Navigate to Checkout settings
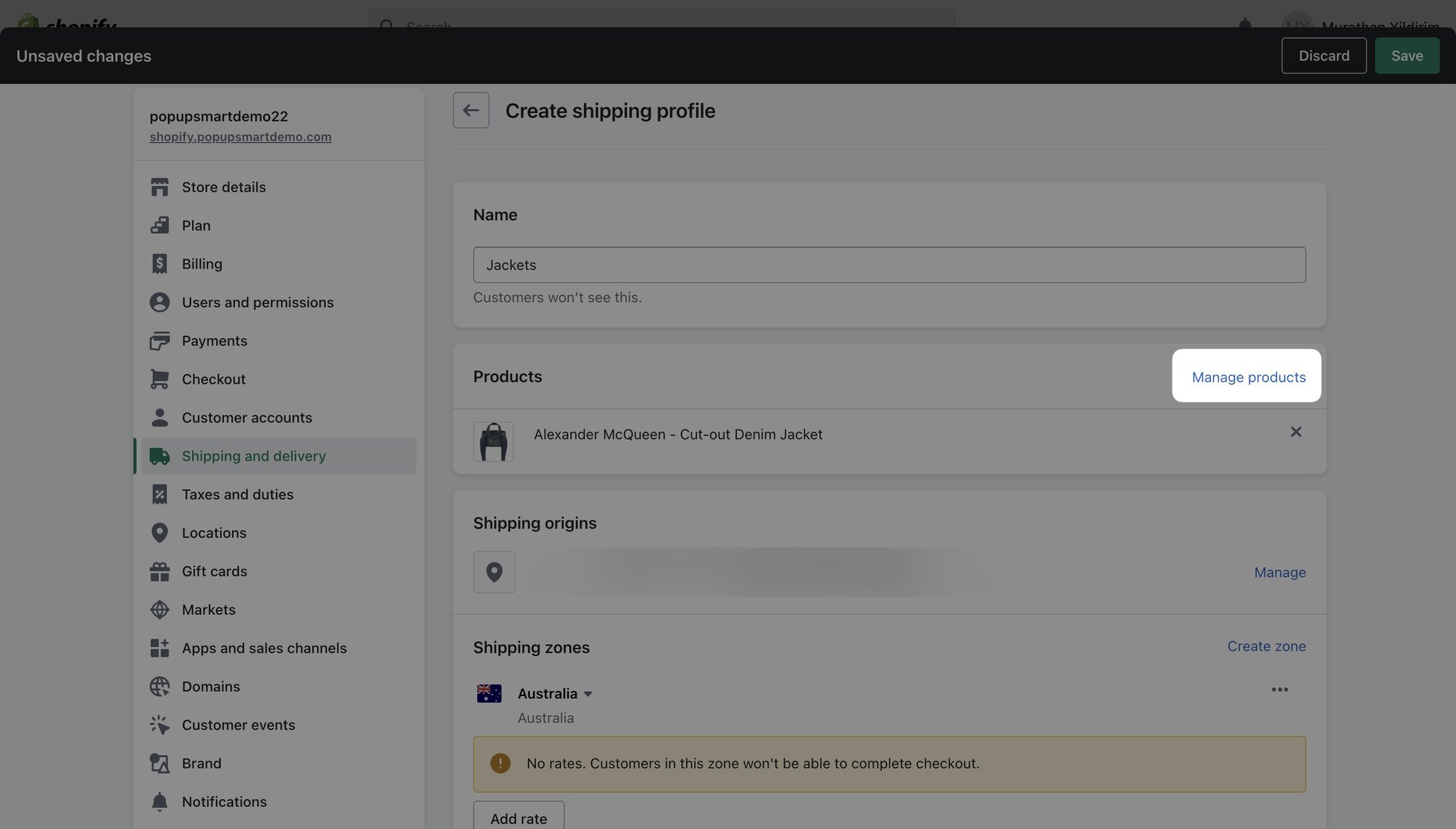 279,379
